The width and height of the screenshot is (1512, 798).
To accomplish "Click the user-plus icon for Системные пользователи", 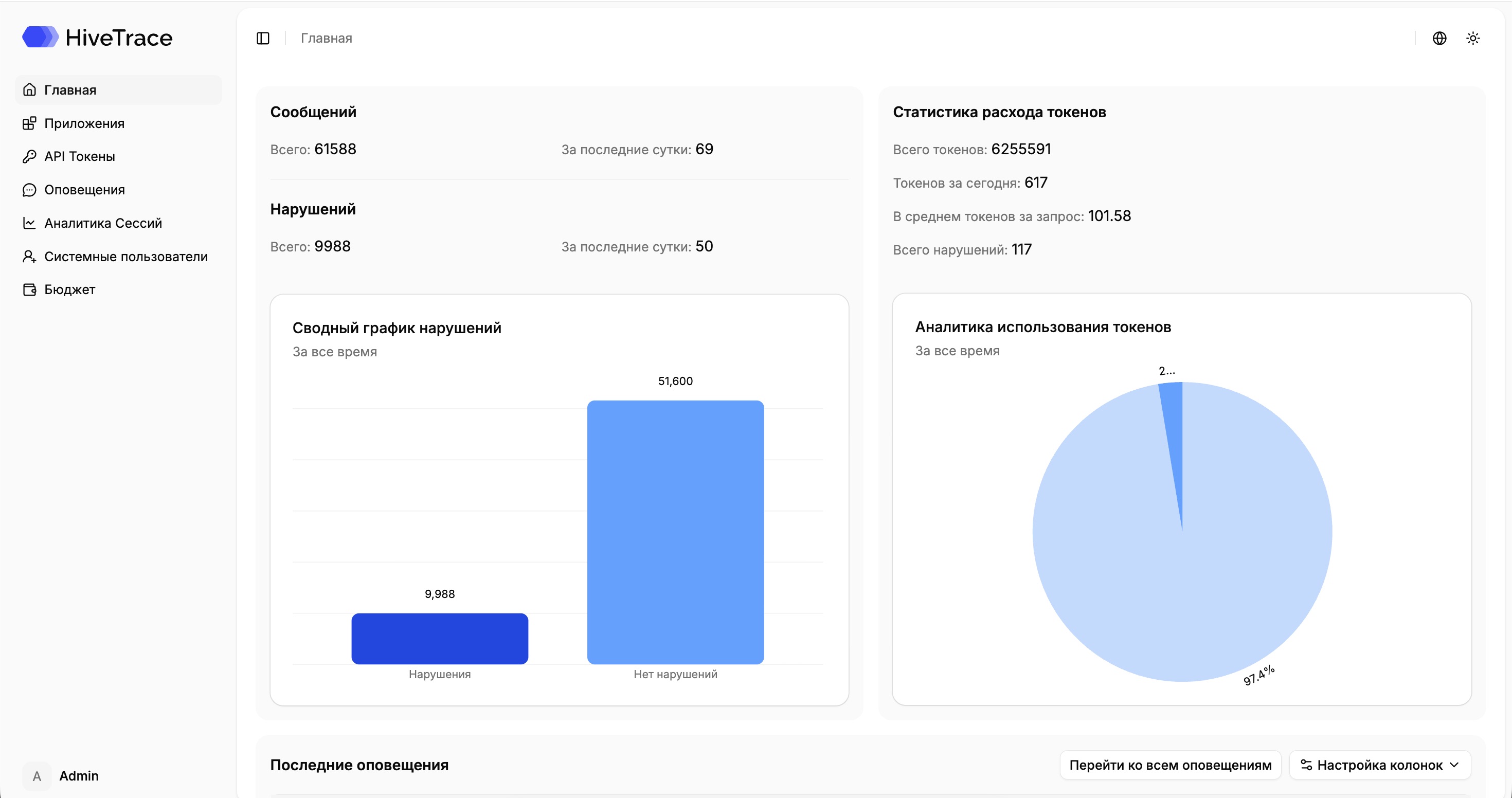I will pos(29,257).
